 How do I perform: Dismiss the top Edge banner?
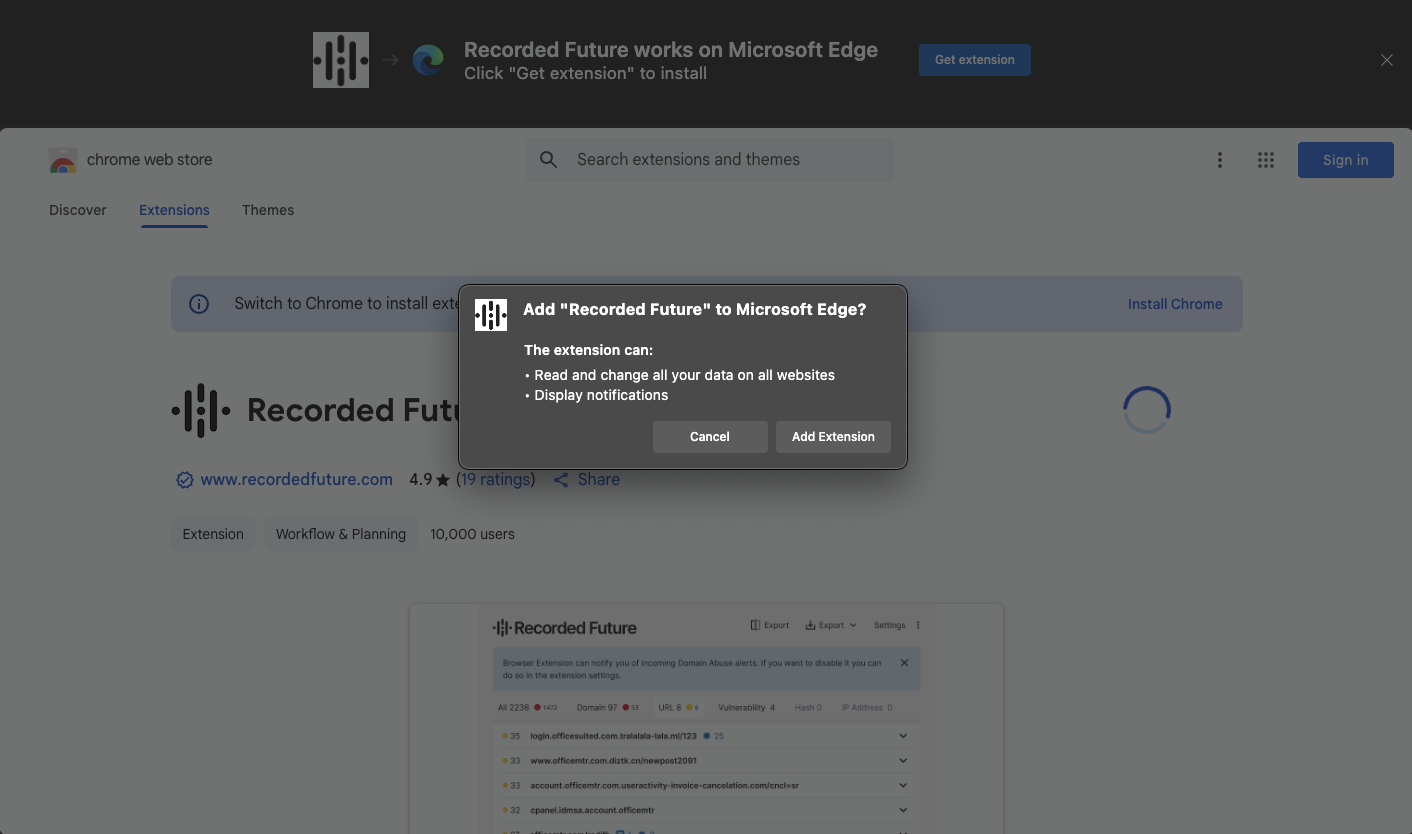(x=1386, y=60)
